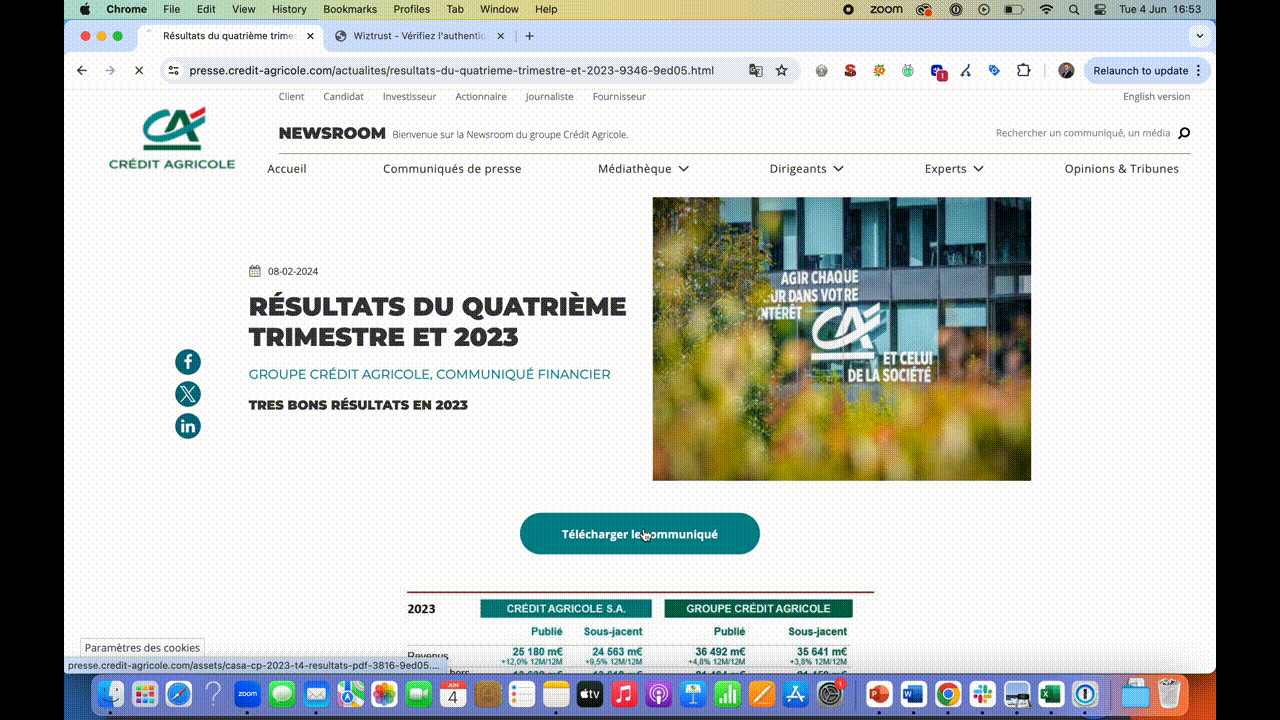The height and width of the screenshot is (720, 1280).
Task: Open Apple Music in the Dock
Action: coord(624,693)
